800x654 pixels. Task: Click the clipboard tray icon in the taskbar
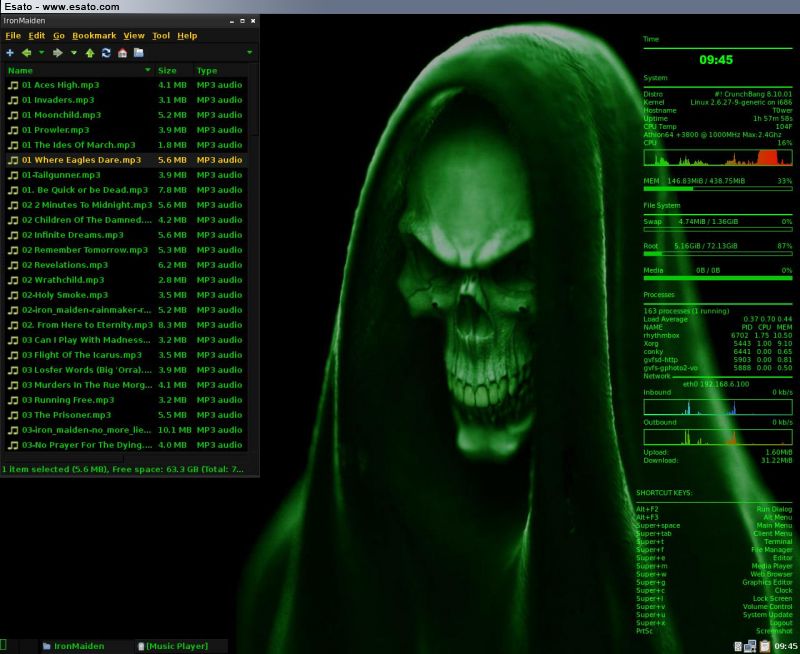(765, 646)
